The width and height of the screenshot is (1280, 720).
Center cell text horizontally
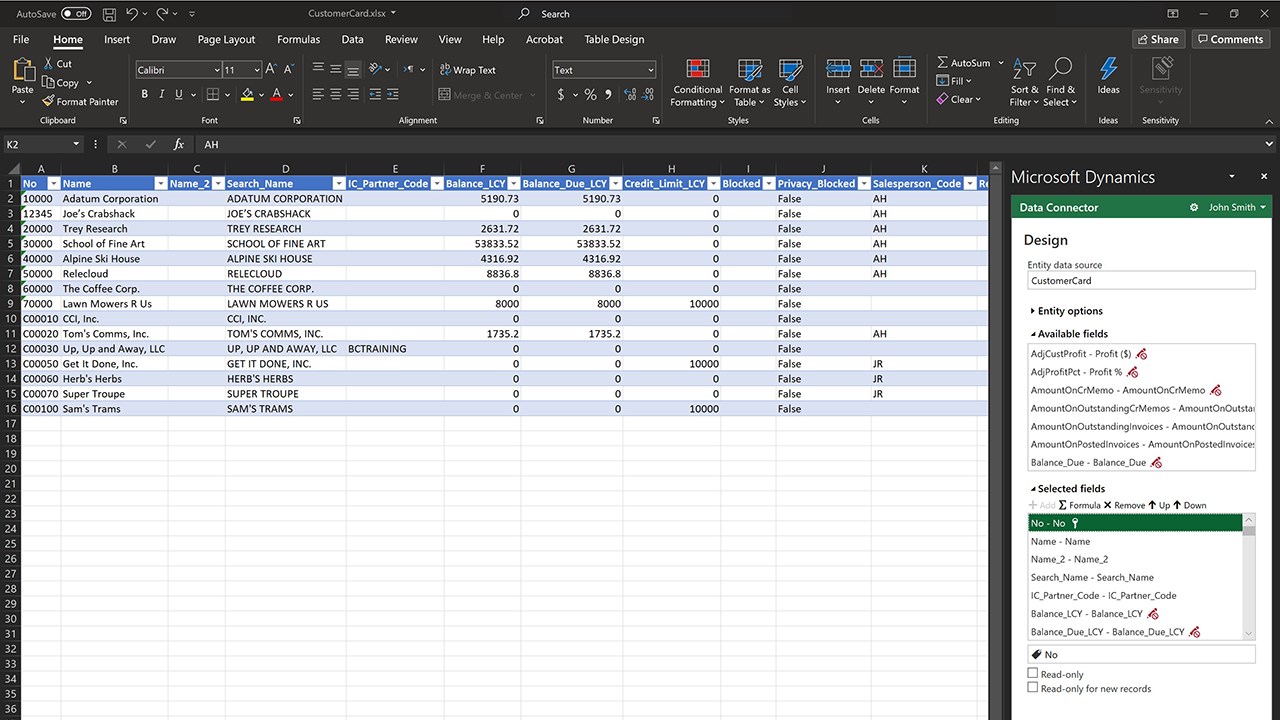tap(335, 94)
